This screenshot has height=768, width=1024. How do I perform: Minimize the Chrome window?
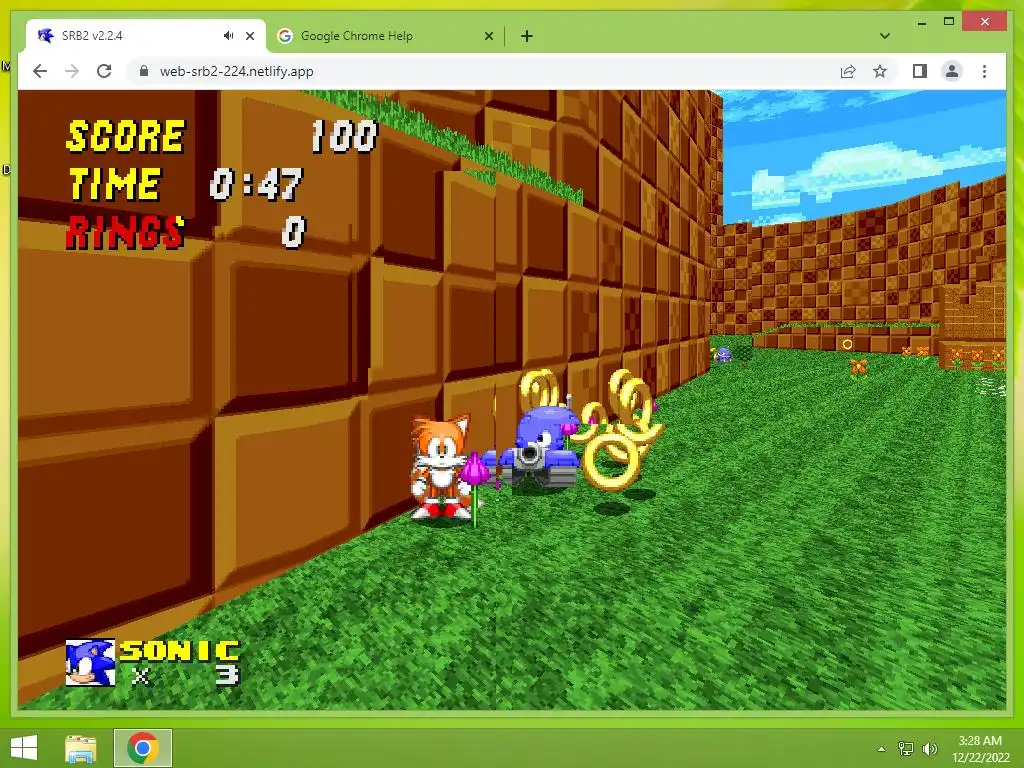pyautogui.click(x=921, y=22)
